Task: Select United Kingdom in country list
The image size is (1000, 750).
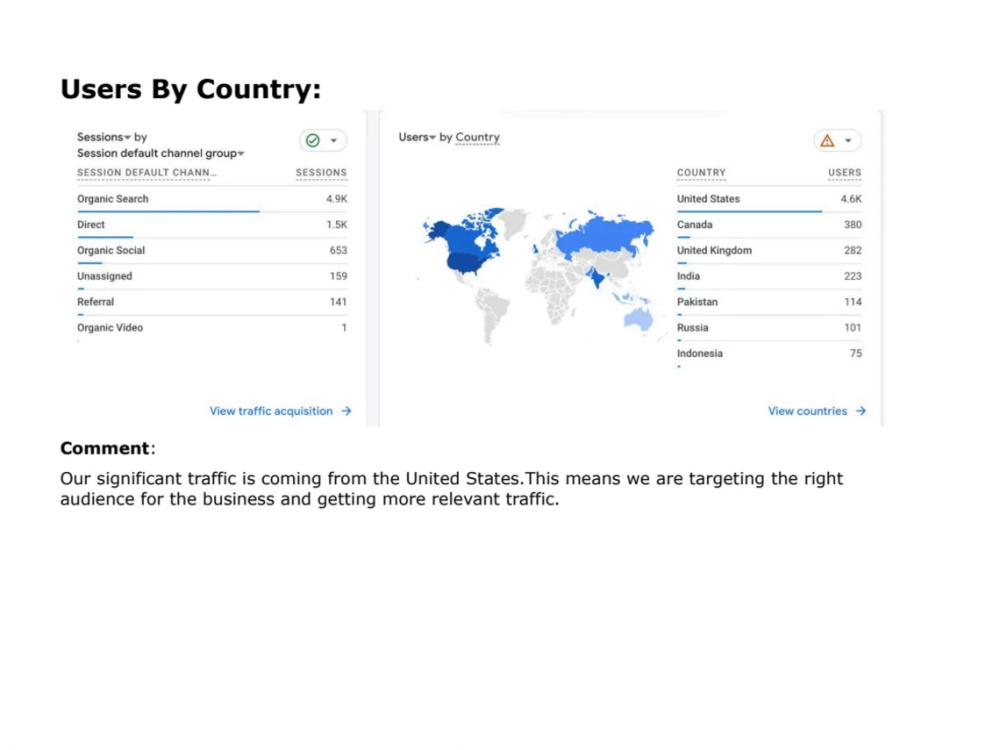Action: pyautogui.click(x=714, y=251)
